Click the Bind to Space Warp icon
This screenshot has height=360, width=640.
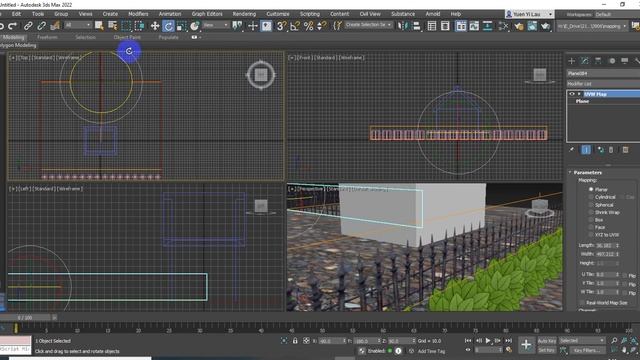point(55,26)
